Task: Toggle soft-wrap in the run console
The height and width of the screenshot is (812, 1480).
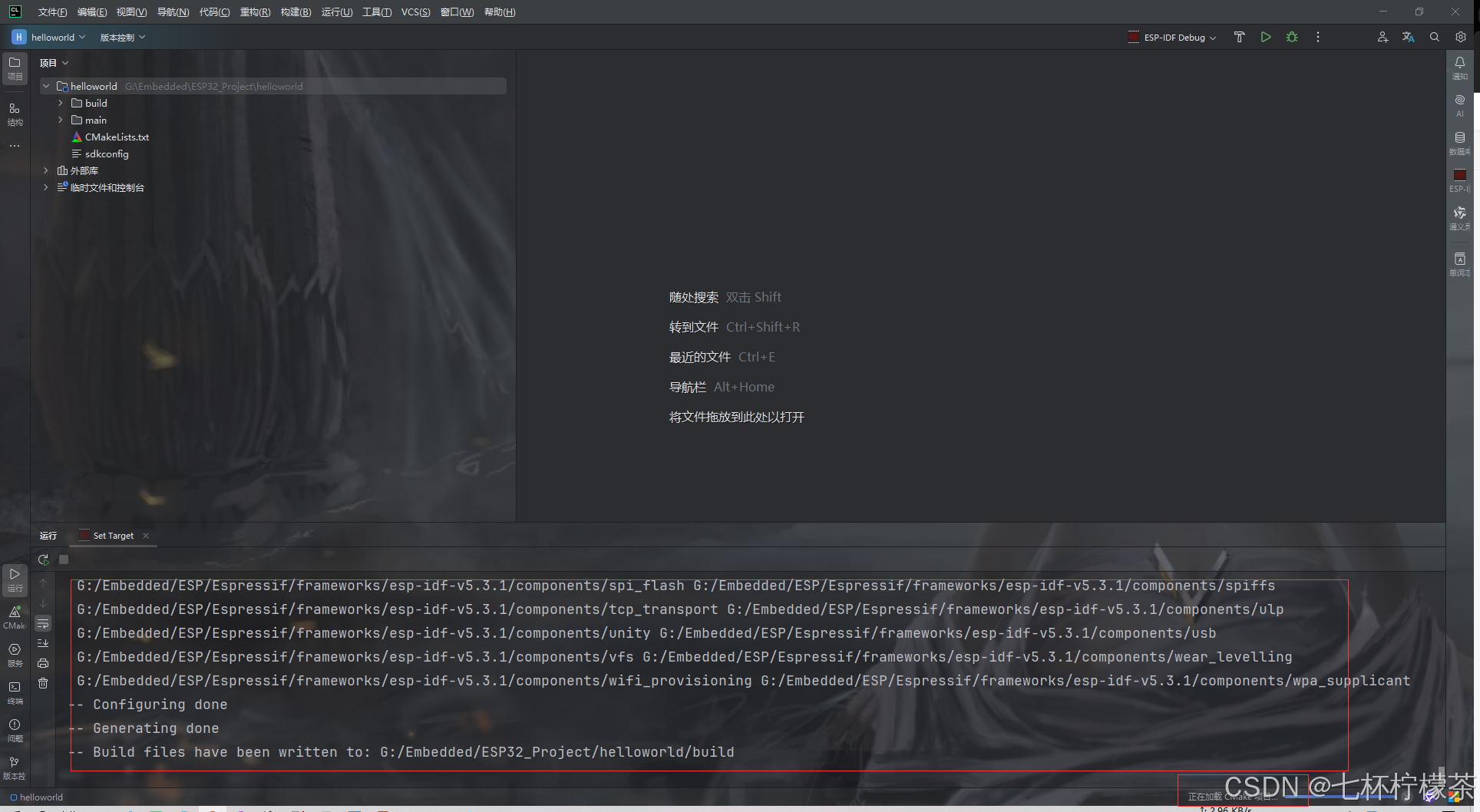Action: tap(44, 623)
